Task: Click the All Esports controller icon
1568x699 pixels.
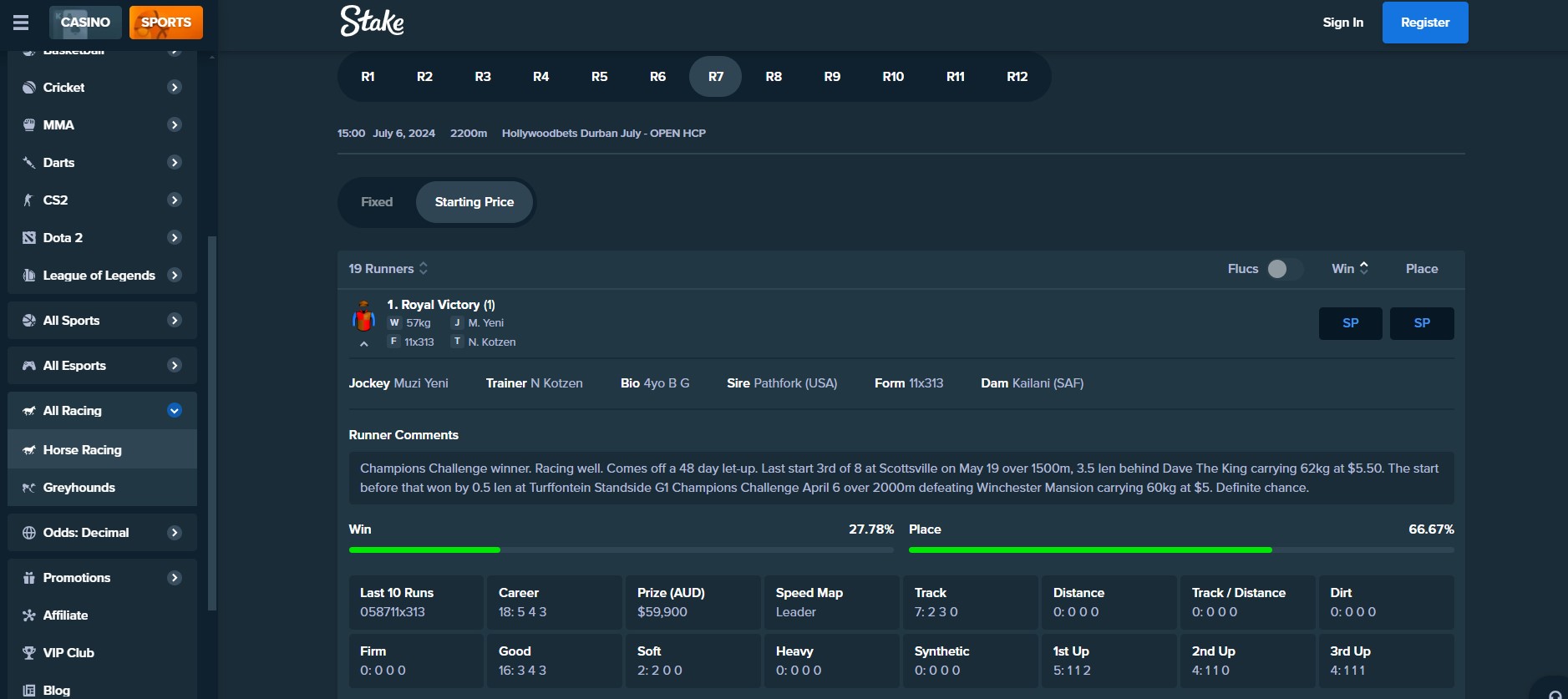Action: click(28, 365)
